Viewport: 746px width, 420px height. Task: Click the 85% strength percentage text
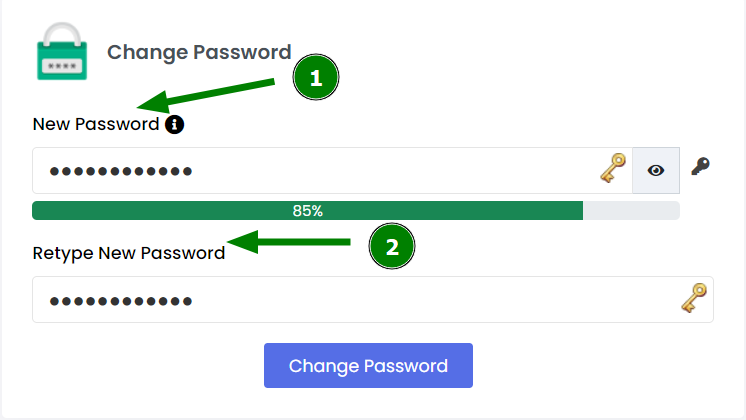click(308, 211)
